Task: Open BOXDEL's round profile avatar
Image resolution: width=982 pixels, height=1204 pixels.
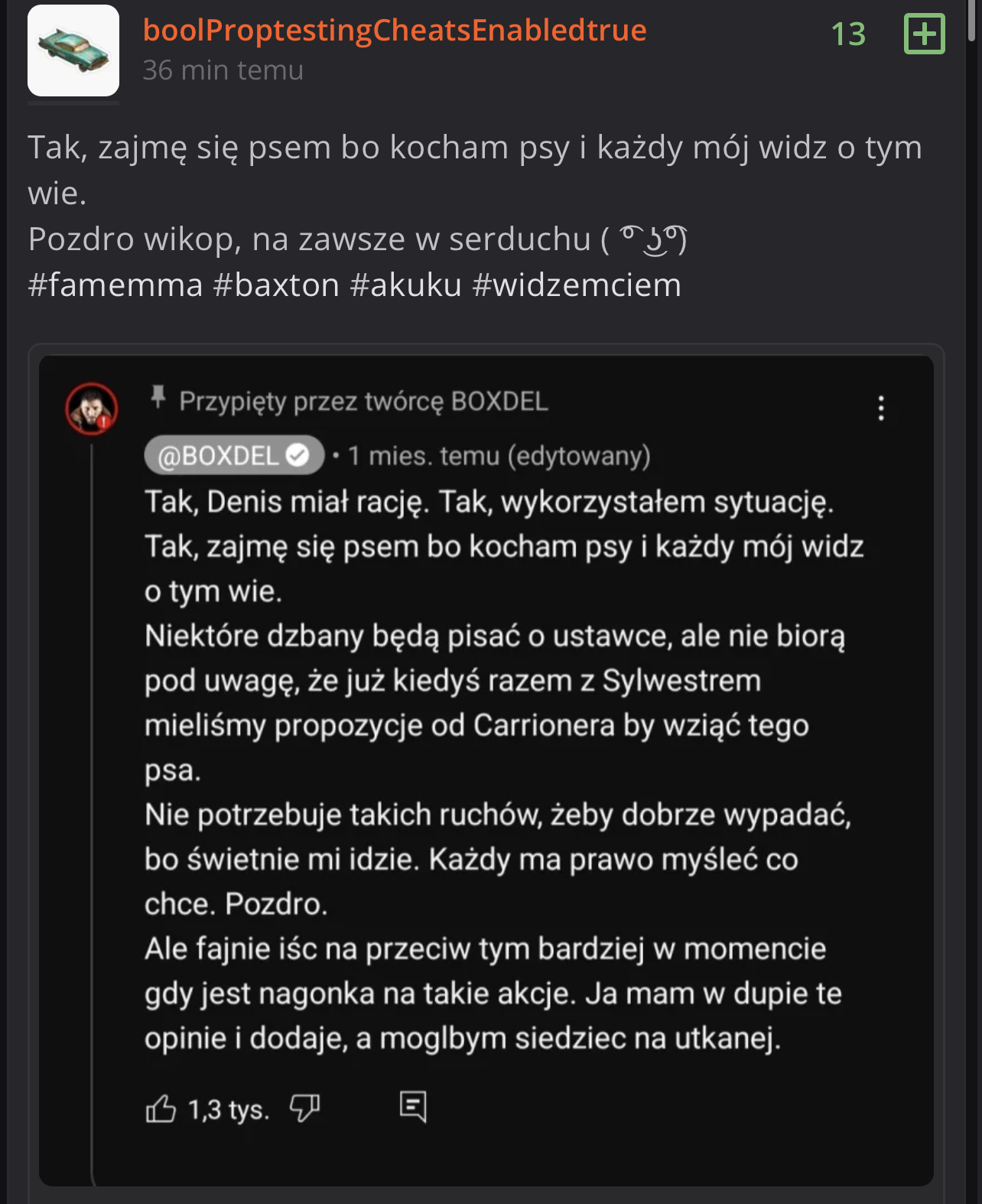Action: [x=92, y=408]
